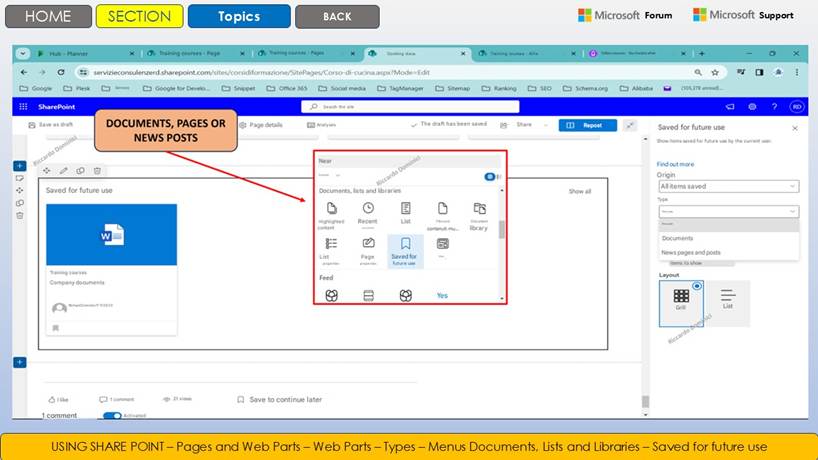The image size is (818, 460).
Task: Click the Like button under the page
Action: point(58,400)
